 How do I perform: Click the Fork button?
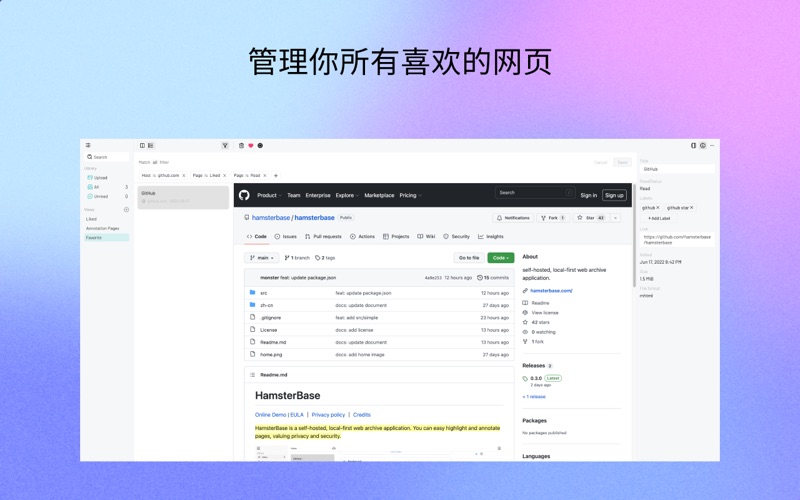coord(553,218)
